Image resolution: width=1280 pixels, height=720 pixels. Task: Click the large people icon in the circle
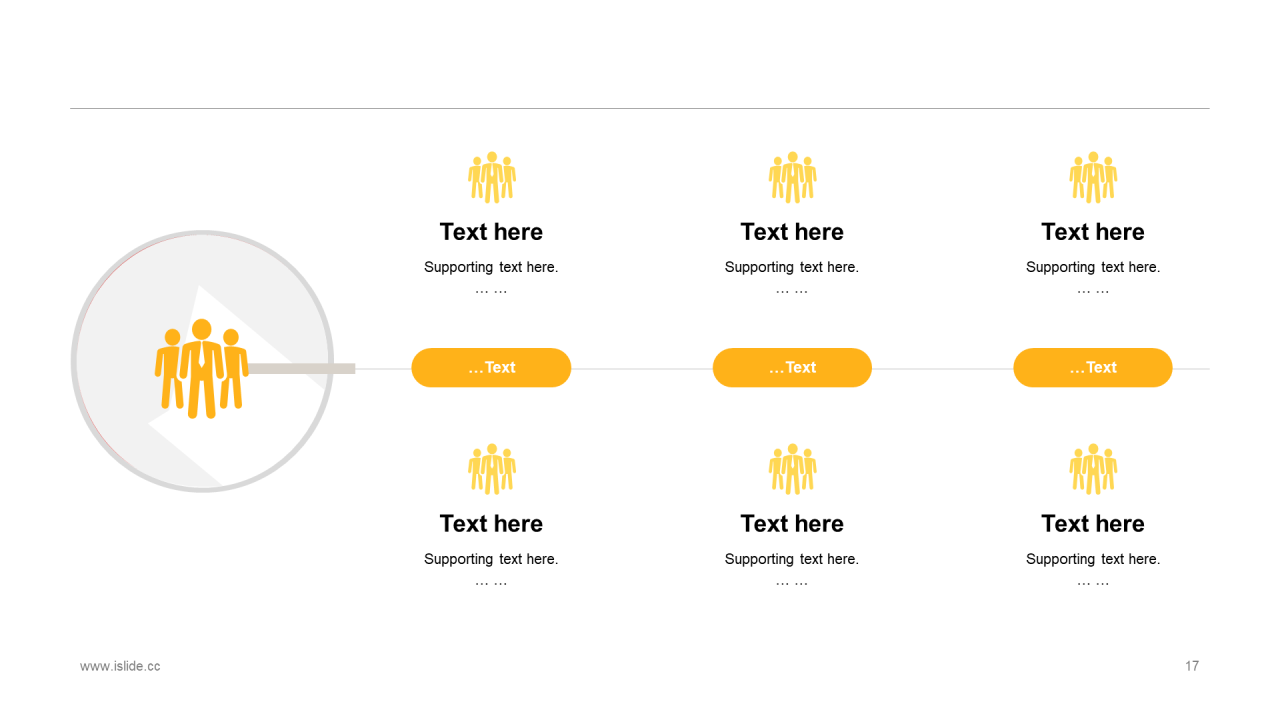pyautogui.click(x=202, y=368)
